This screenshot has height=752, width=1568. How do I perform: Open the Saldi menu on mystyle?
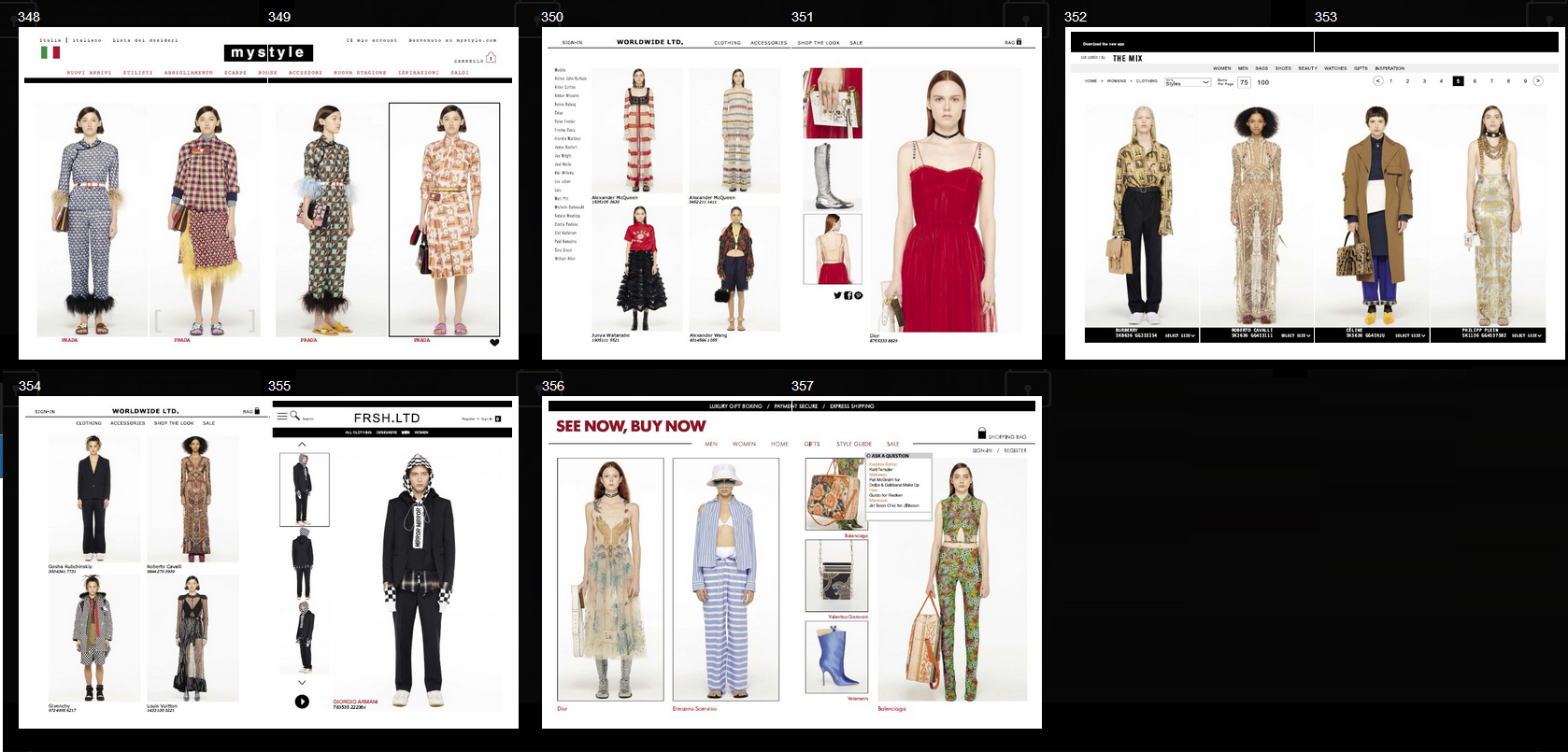(x=460, y=73)
